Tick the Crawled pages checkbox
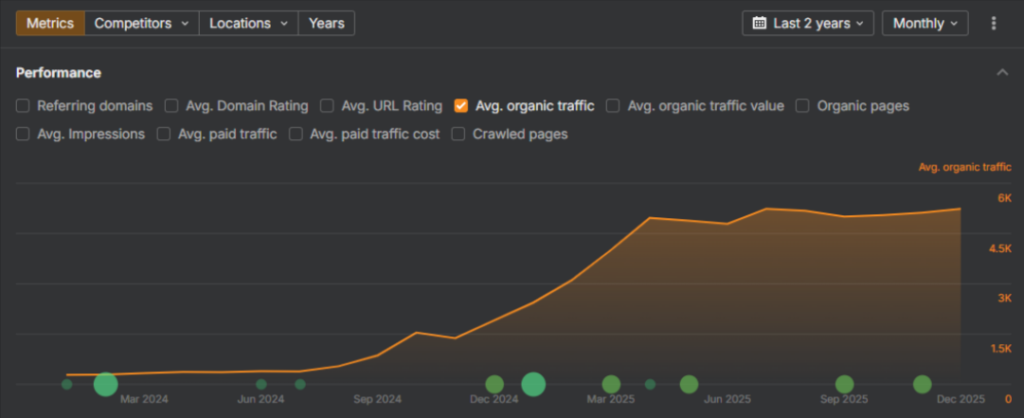Screen dimensions: 1024x418 click(459, 134)
